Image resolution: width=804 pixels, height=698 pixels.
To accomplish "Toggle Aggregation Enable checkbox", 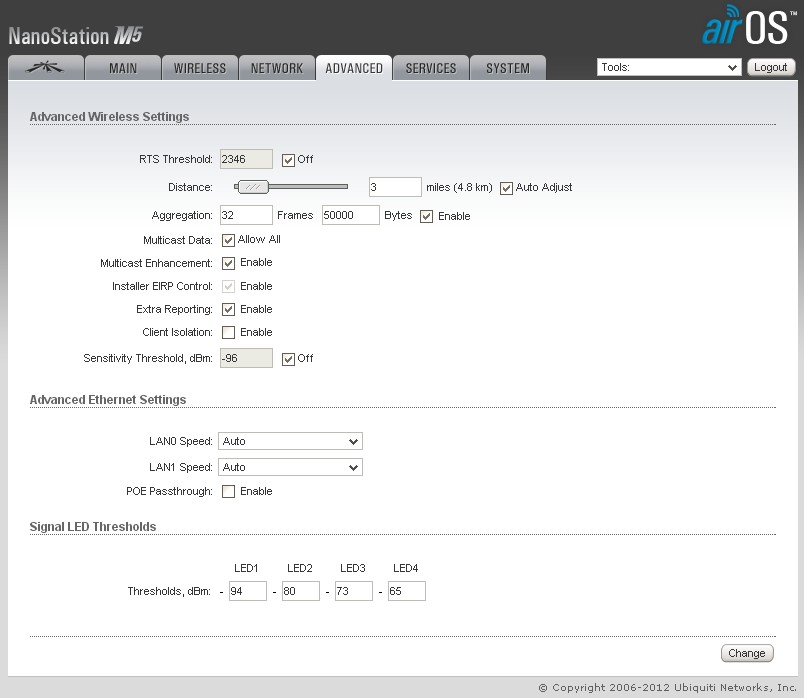I will point(427,216).
